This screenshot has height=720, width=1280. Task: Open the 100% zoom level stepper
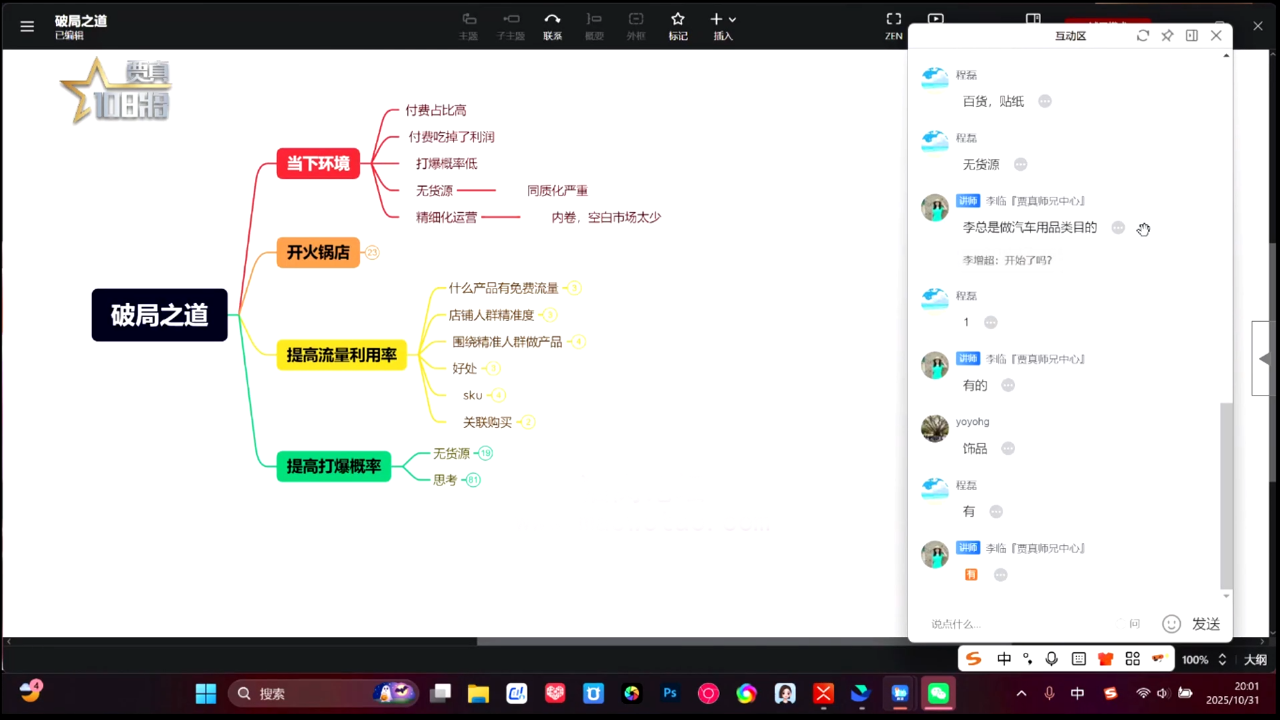click(1221, 660)
